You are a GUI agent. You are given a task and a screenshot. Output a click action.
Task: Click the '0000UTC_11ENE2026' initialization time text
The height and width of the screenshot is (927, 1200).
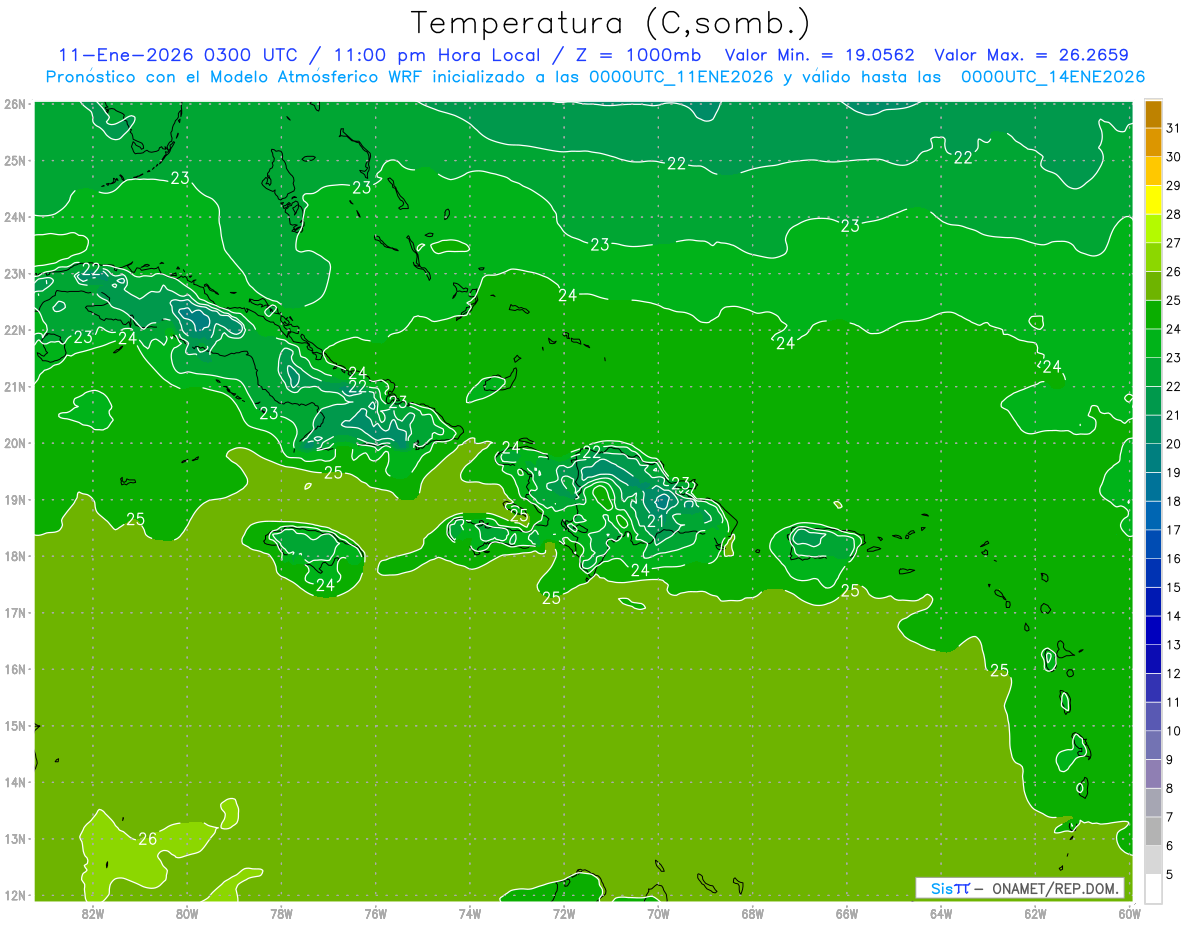click(x=681, y=77)
